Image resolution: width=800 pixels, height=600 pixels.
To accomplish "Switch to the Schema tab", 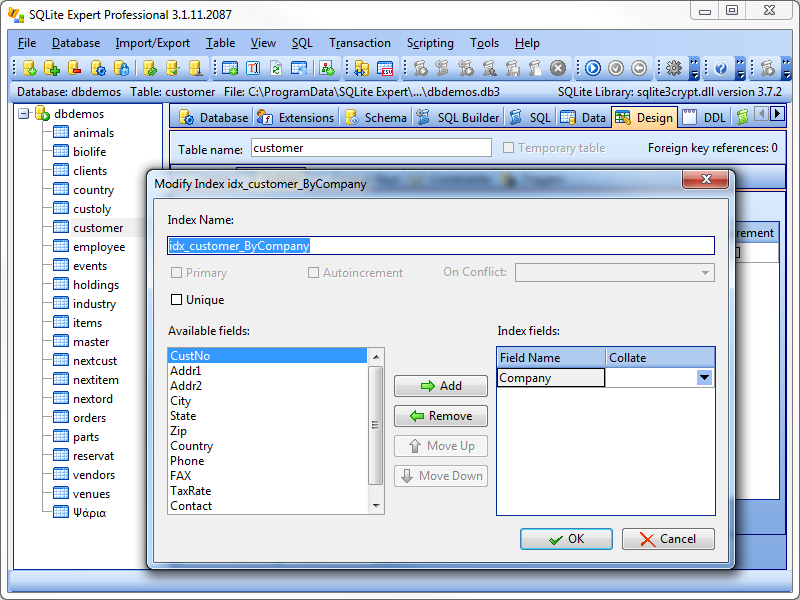I will (376, 117).
